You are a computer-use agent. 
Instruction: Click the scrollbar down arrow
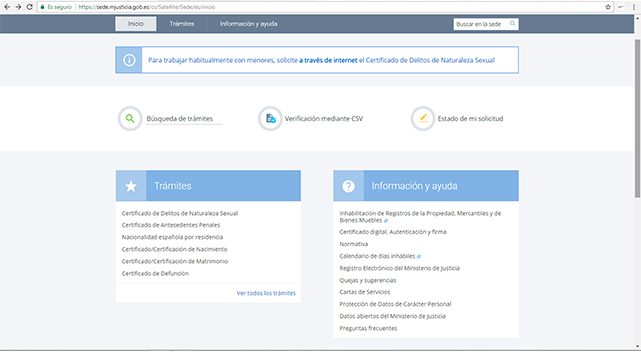637,346
